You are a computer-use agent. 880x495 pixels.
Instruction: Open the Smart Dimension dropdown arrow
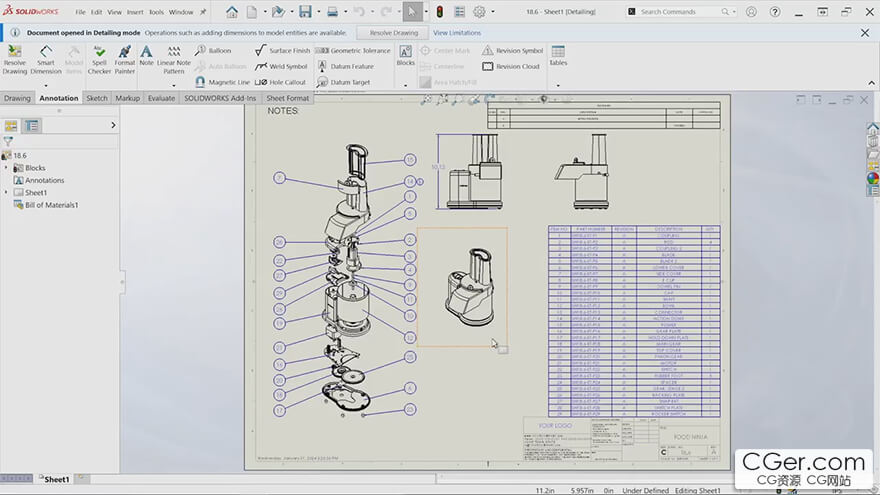coord(45,85)
